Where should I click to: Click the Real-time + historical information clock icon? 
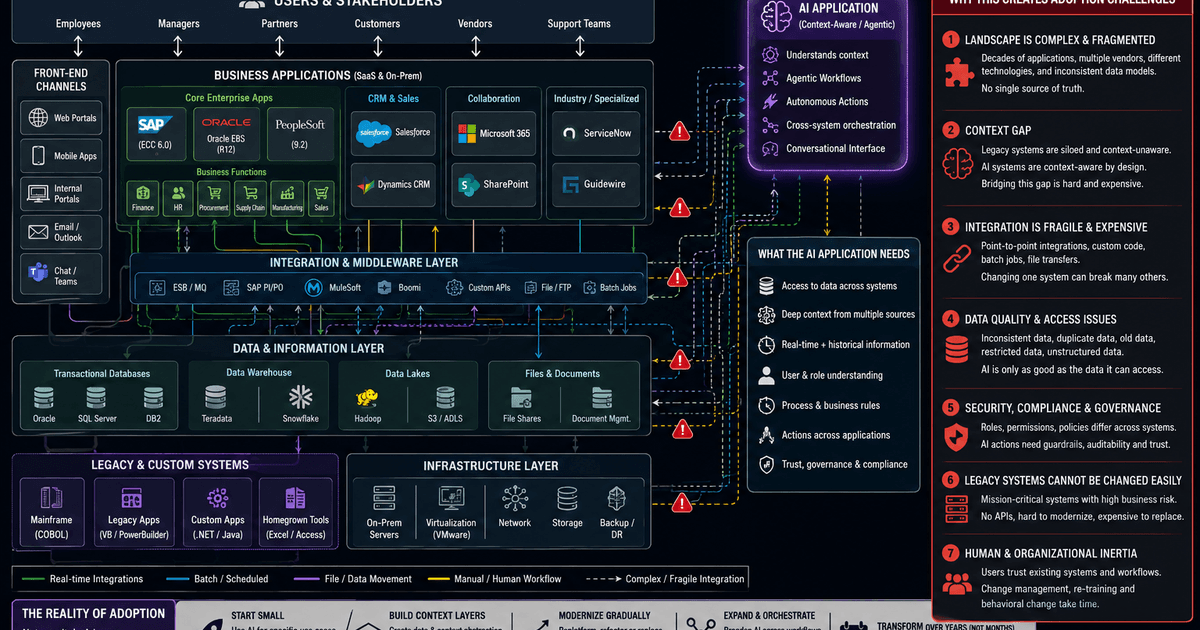(x=766, y=344)
